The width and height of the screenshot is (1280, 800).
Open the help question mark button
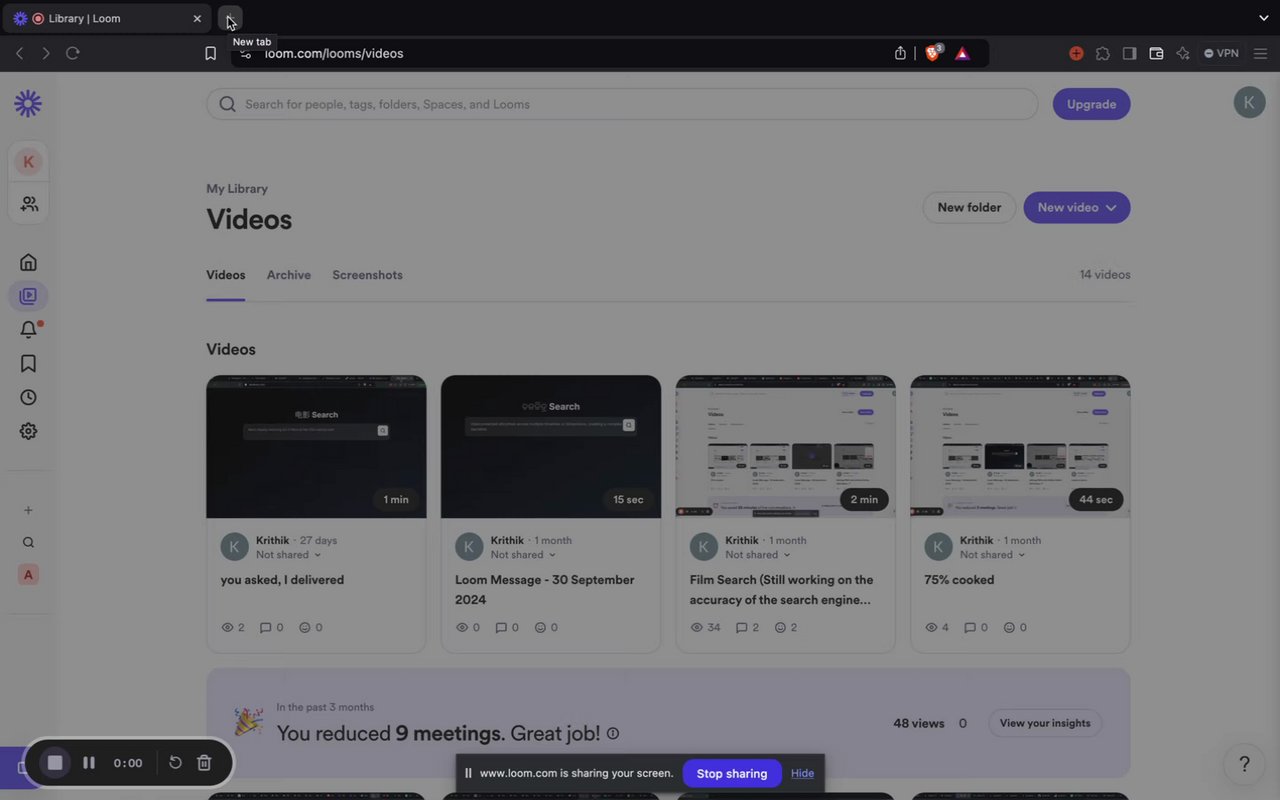[x=1244, y=764]
